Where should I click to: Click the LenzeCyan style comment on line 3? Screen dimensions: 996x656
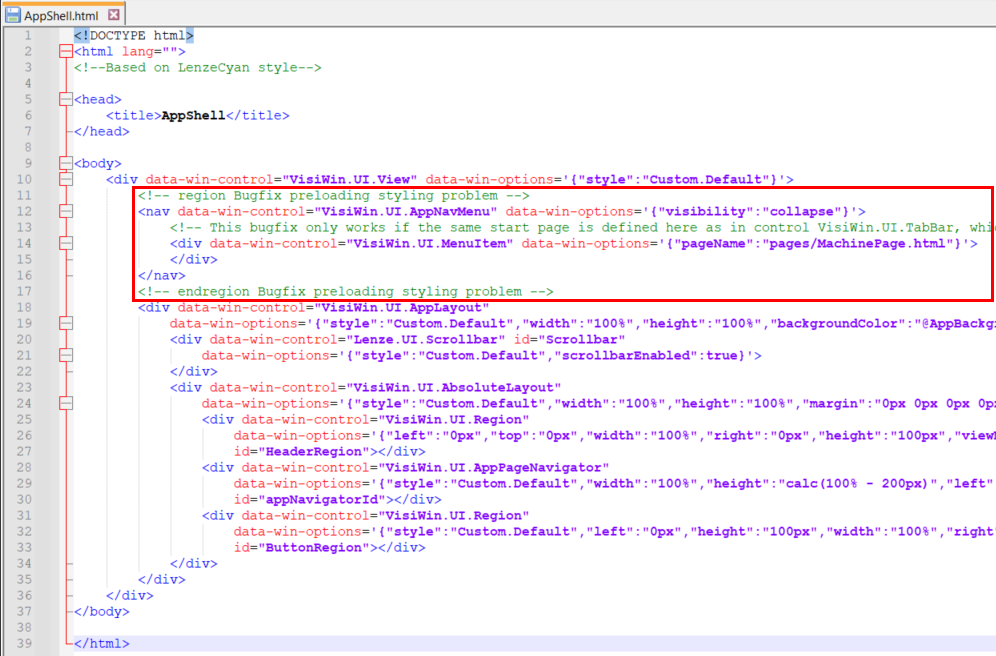197,68
